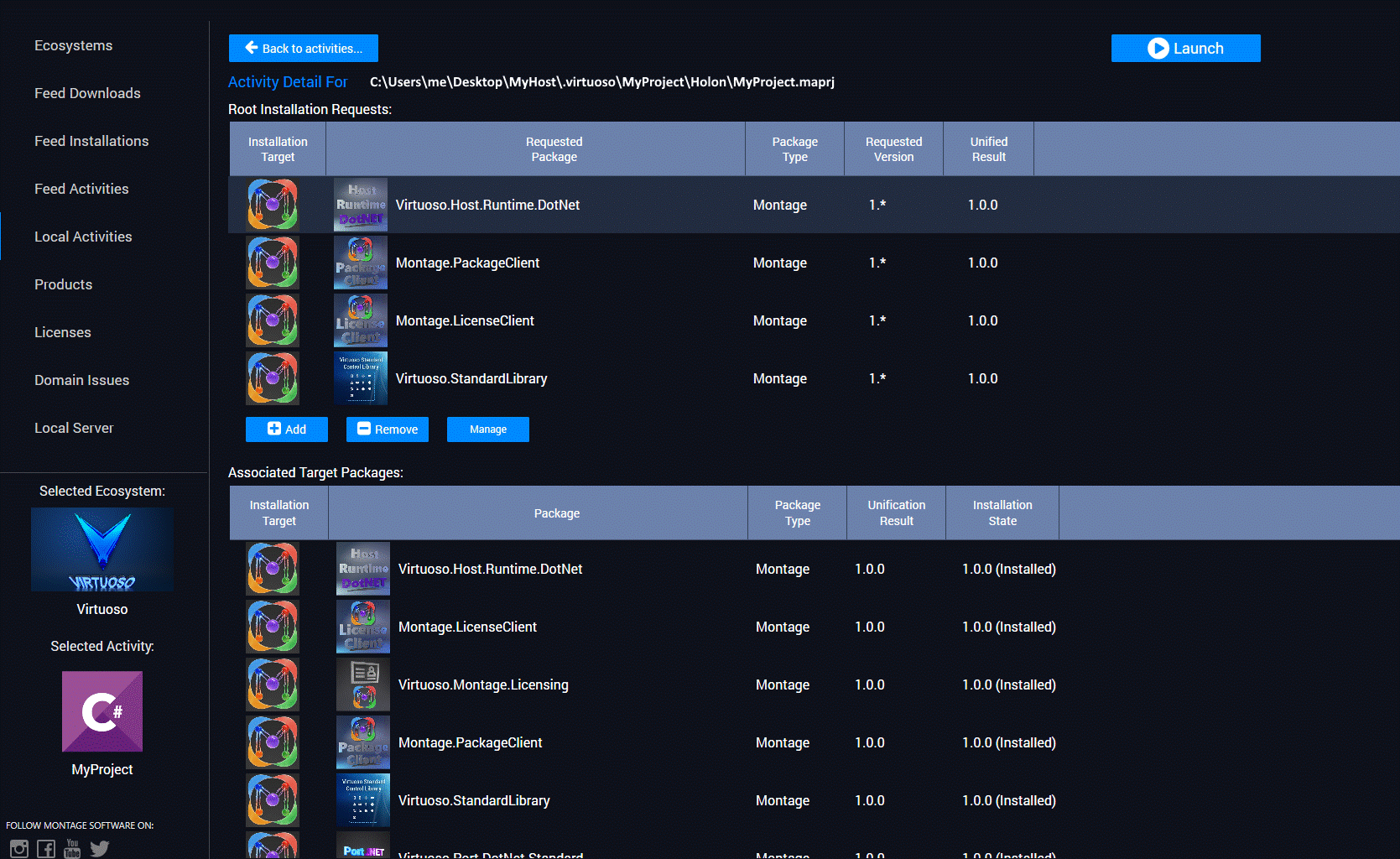
Task: Click installation target icon for Montage.LicenseClient request
Action: pyautogui.click(x=273, y=320)
